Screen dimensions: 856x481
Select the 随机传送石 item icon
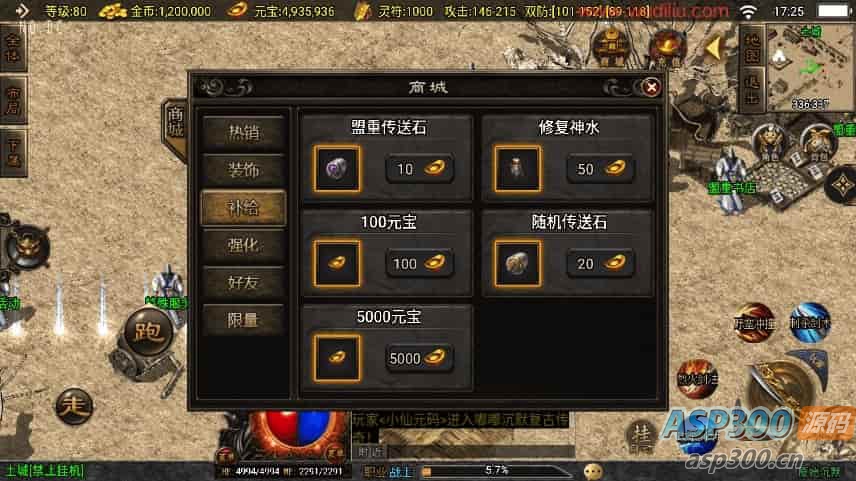click(x=518, y=264)
